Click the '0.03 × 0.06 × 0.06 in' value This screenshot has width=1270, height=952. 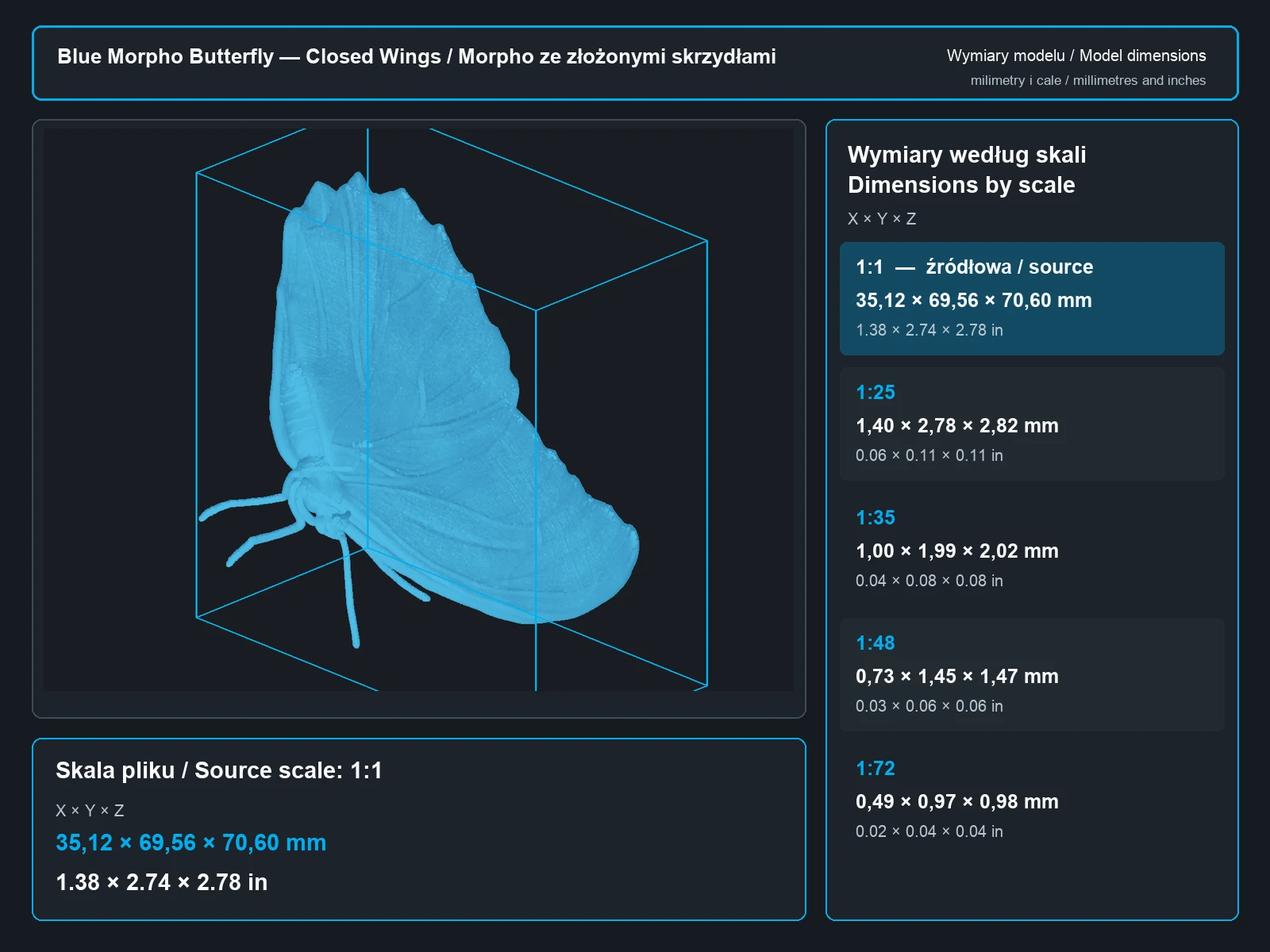929,706
